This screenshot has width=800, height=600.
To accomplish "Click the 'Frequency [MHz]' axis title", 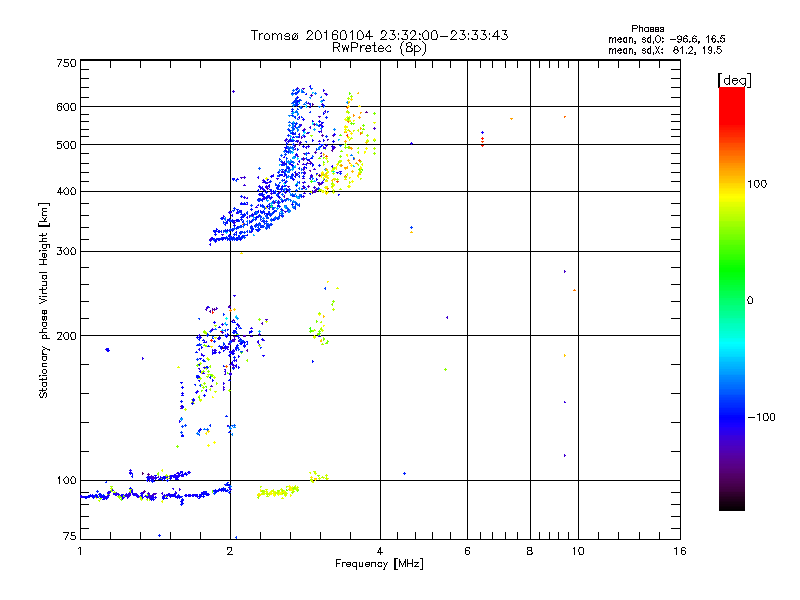I will (379, 564).
